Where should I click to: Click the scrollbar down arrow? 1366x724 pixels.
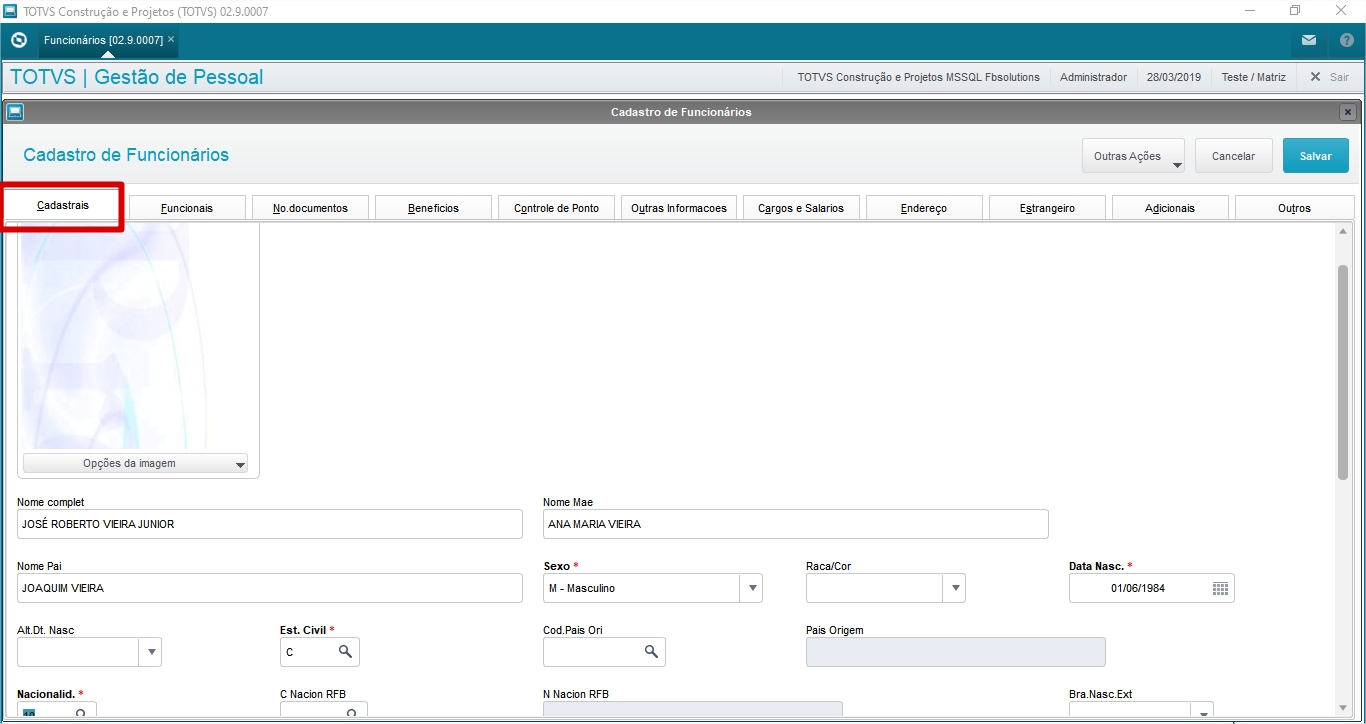pos(1343,708)
